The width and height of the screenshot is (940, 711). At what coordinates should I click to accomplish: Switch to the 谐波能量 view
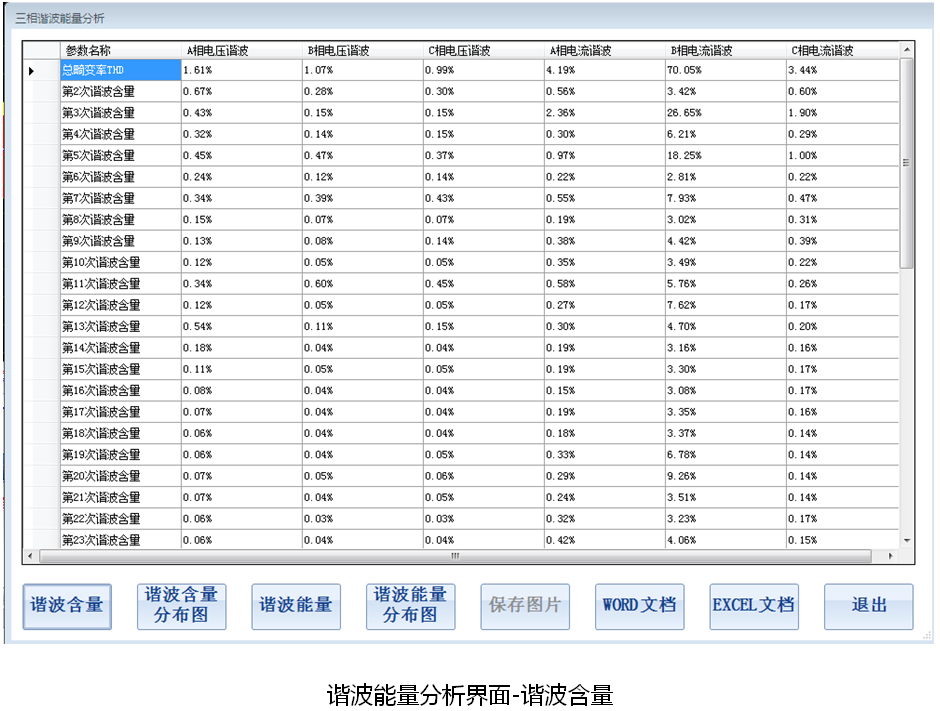coord(296,605)
